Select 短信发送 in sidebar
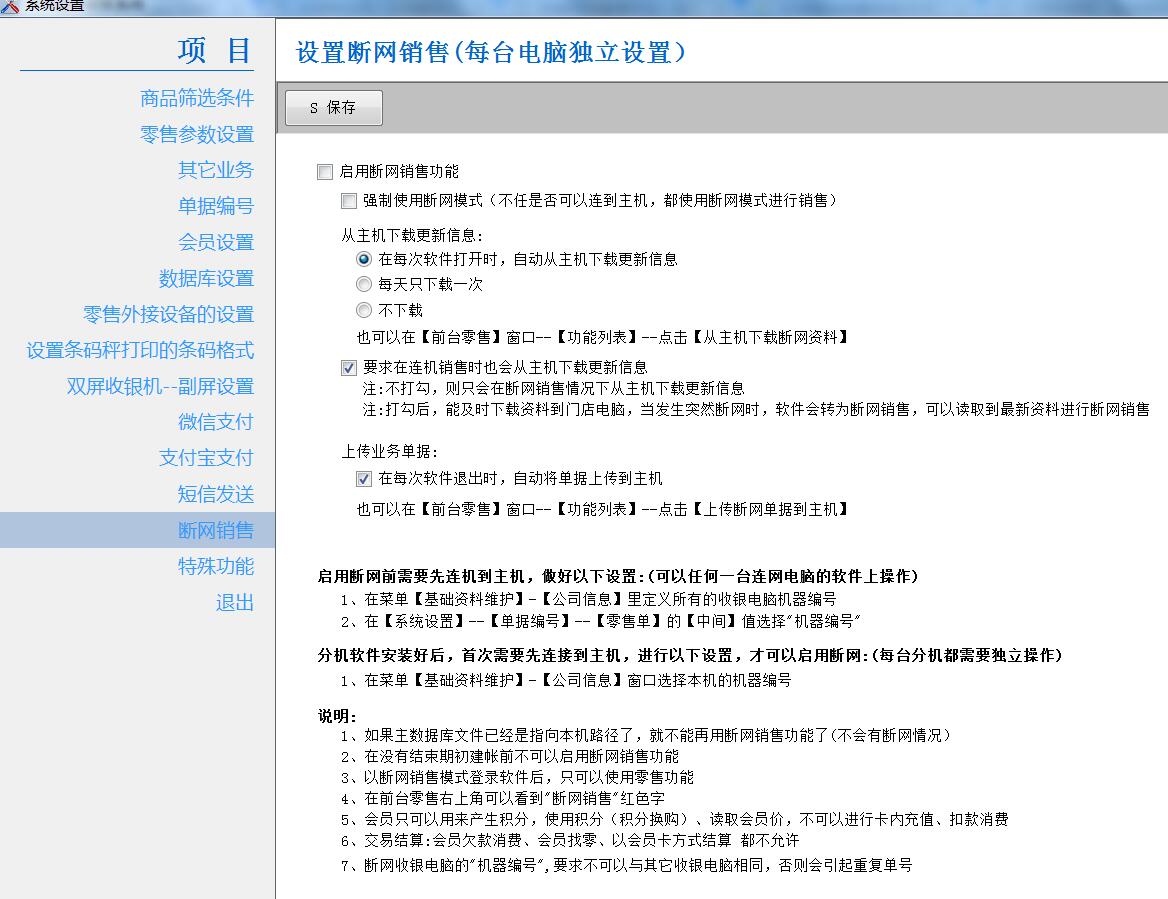Screen dimensions: 1168x899 [x=216, y=494]
